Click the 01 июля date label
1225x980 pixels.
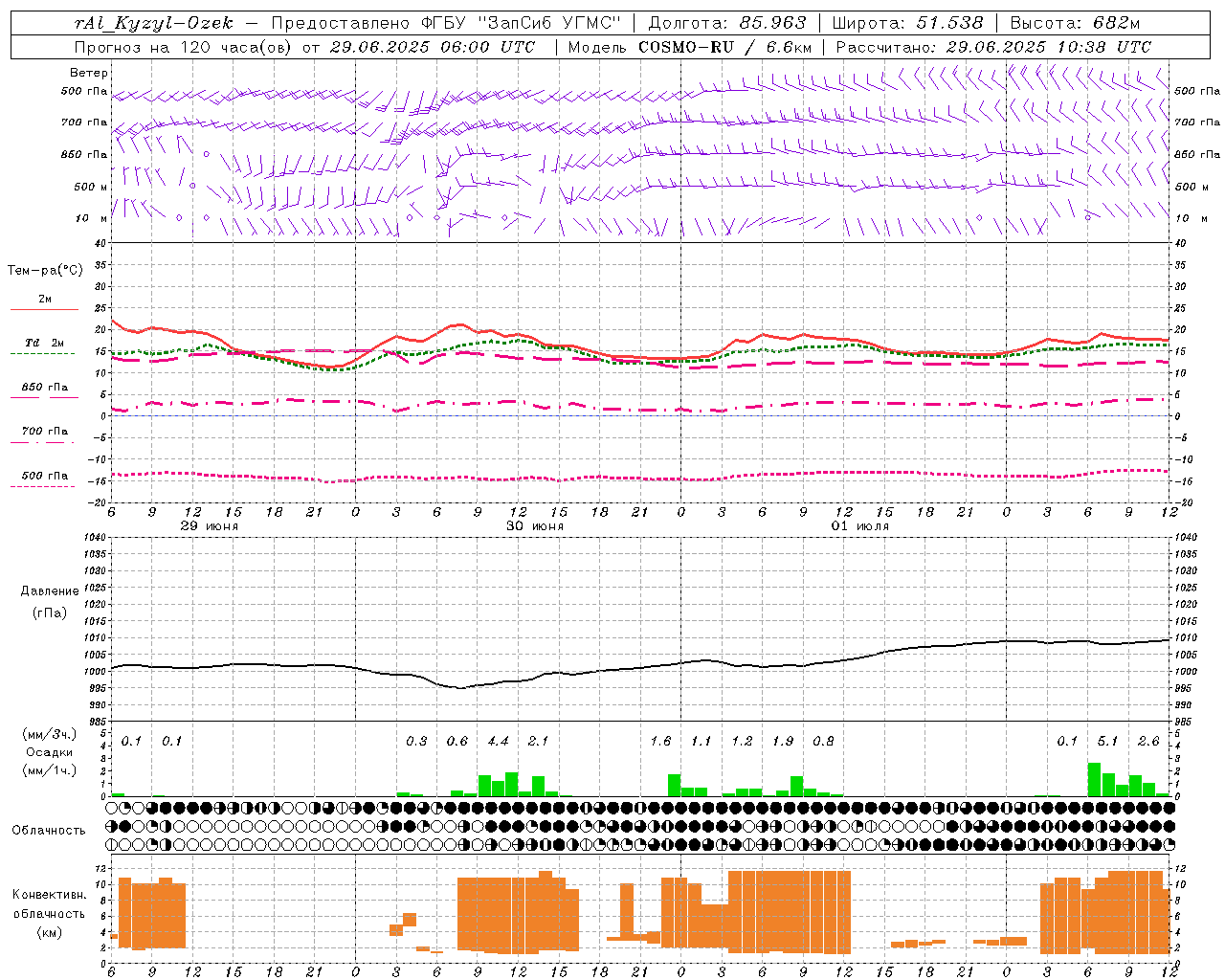860,526
